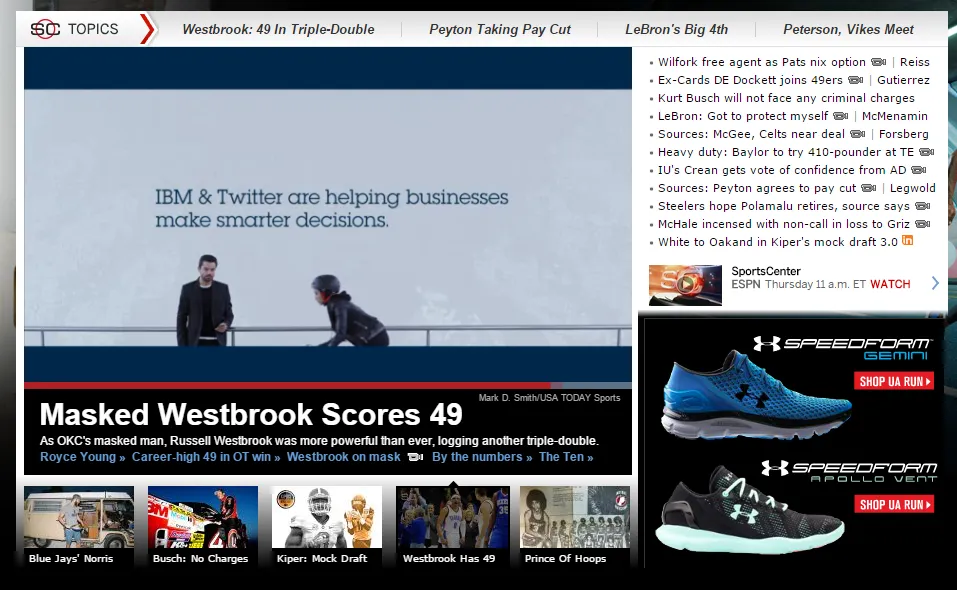Open the "Kiper: Mock Draft" thumbnail
This screenshot has height=590, width=957.
tap(325, 519)
